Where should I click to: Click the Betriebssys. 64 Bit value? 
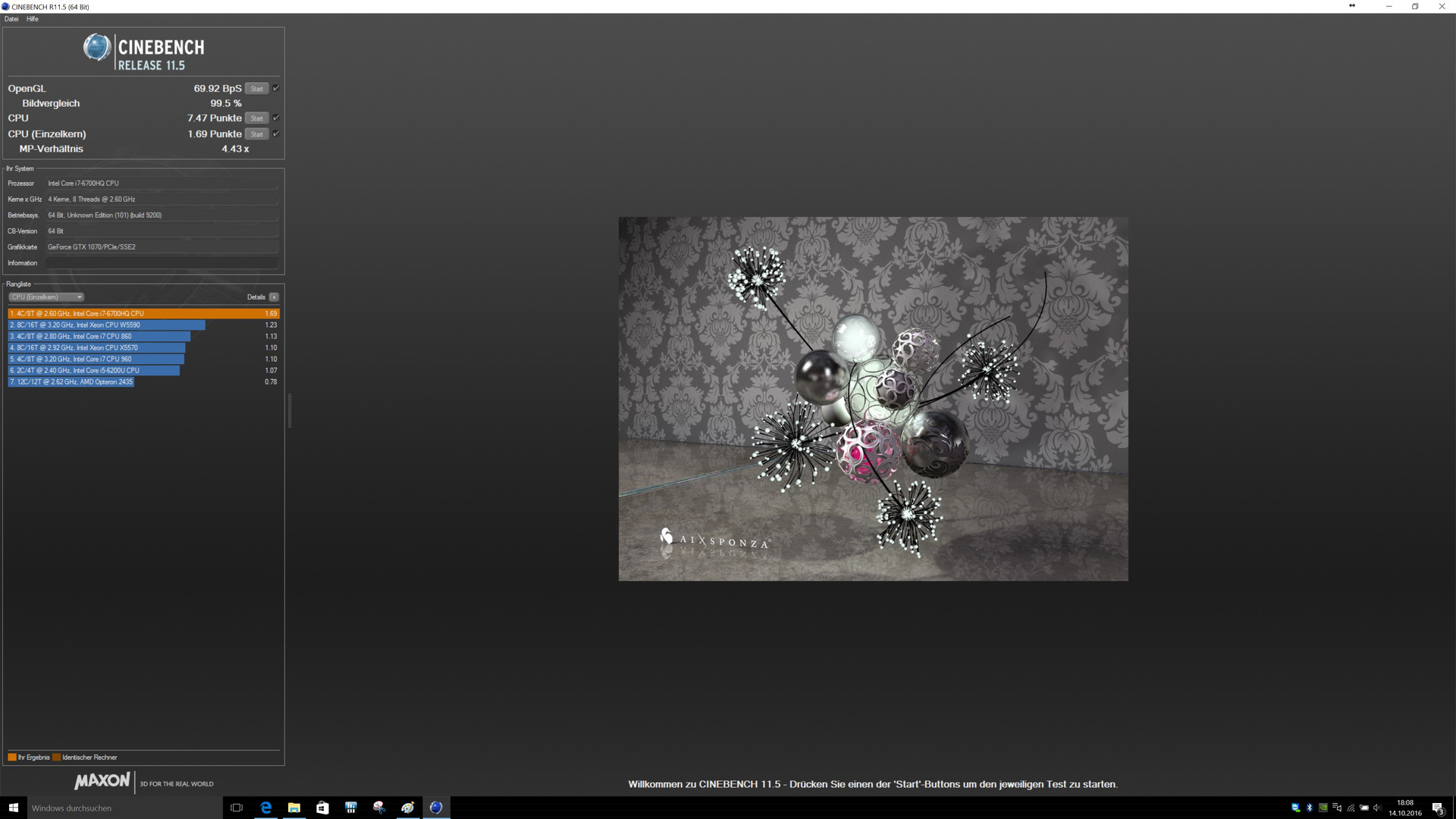tap(162, 215)
